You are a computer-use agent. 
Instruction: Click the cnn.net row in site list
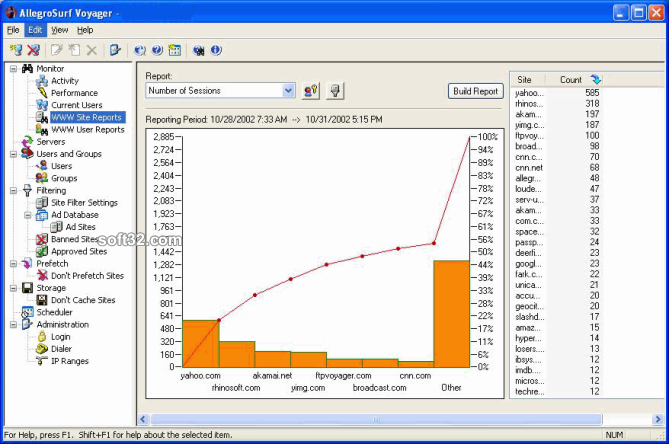[557, 167]
